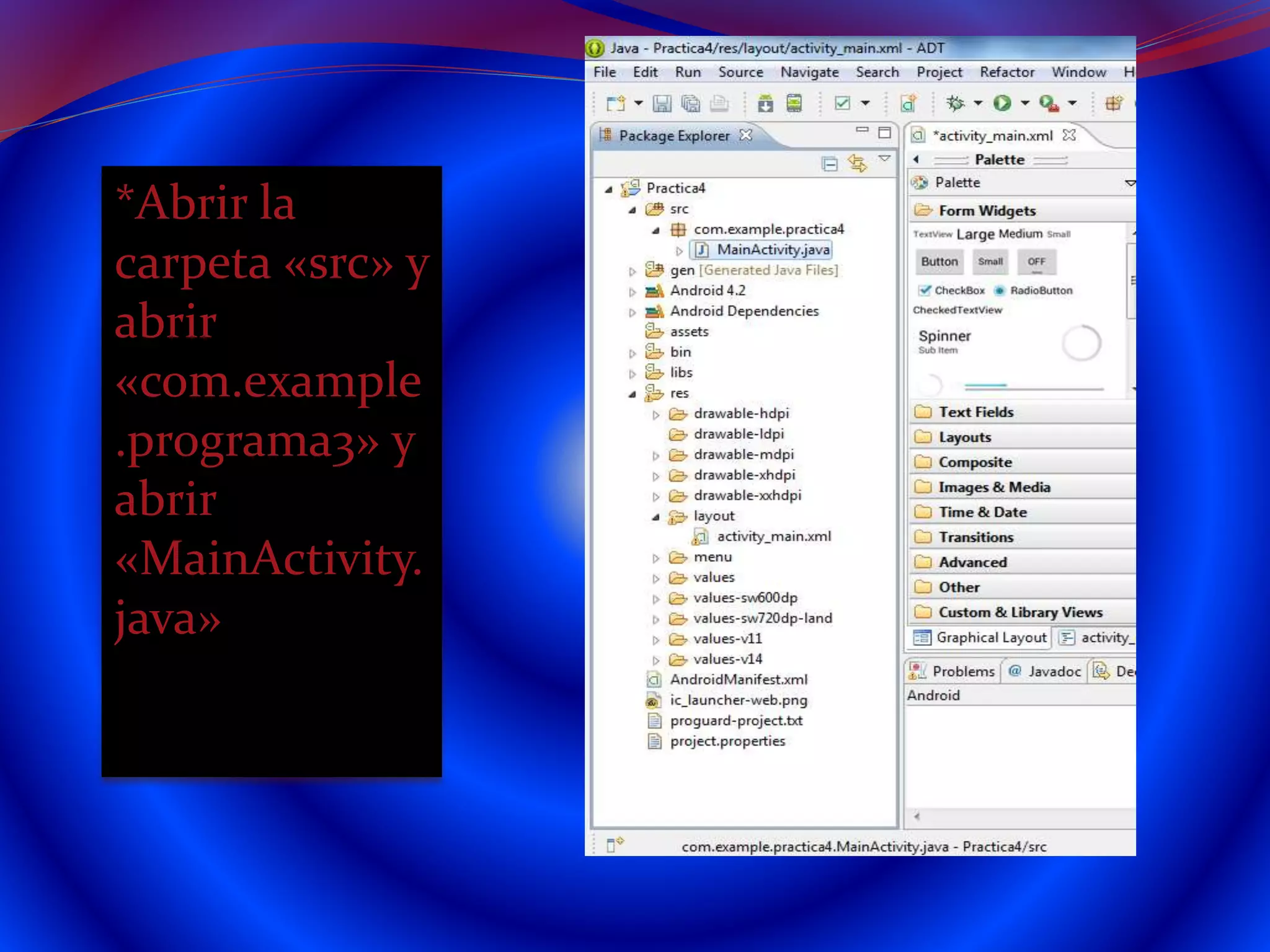The image size is (1270, 952).
Task: Open the Navigate menu
Action: [809, 72]
